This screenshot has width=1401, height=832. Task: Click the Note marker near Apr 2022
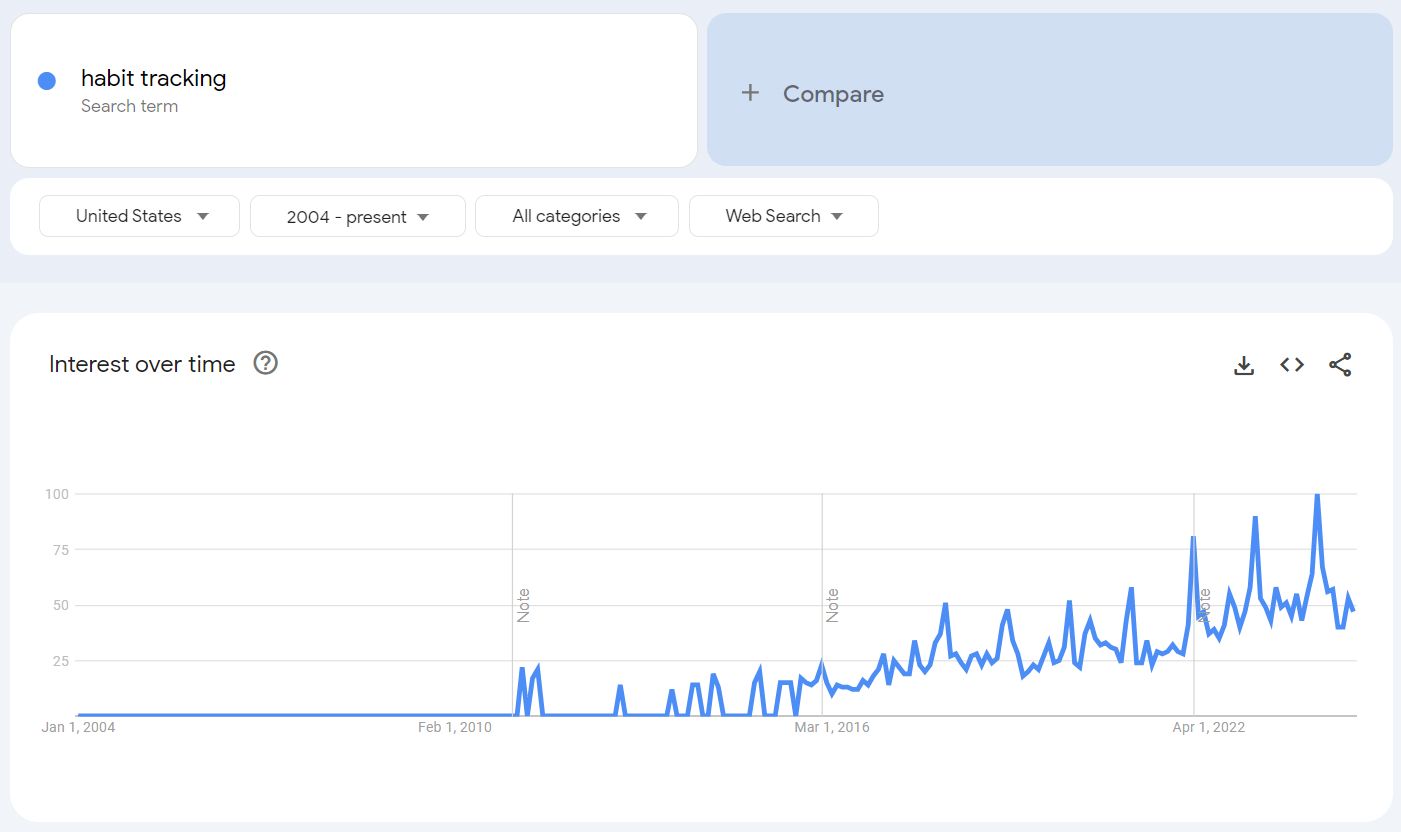point(1204,606)
